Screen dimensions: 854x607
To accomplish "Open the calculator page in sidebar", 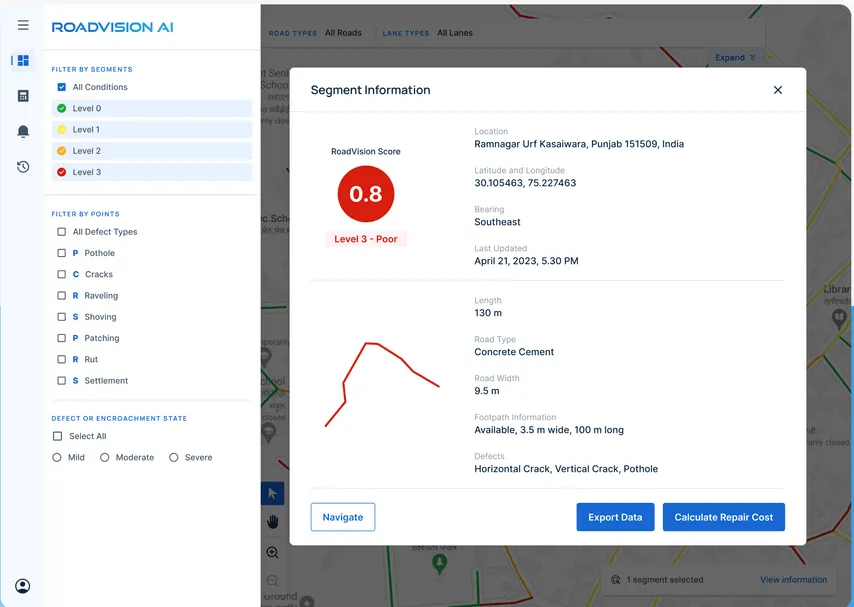I will coord(23,96).
